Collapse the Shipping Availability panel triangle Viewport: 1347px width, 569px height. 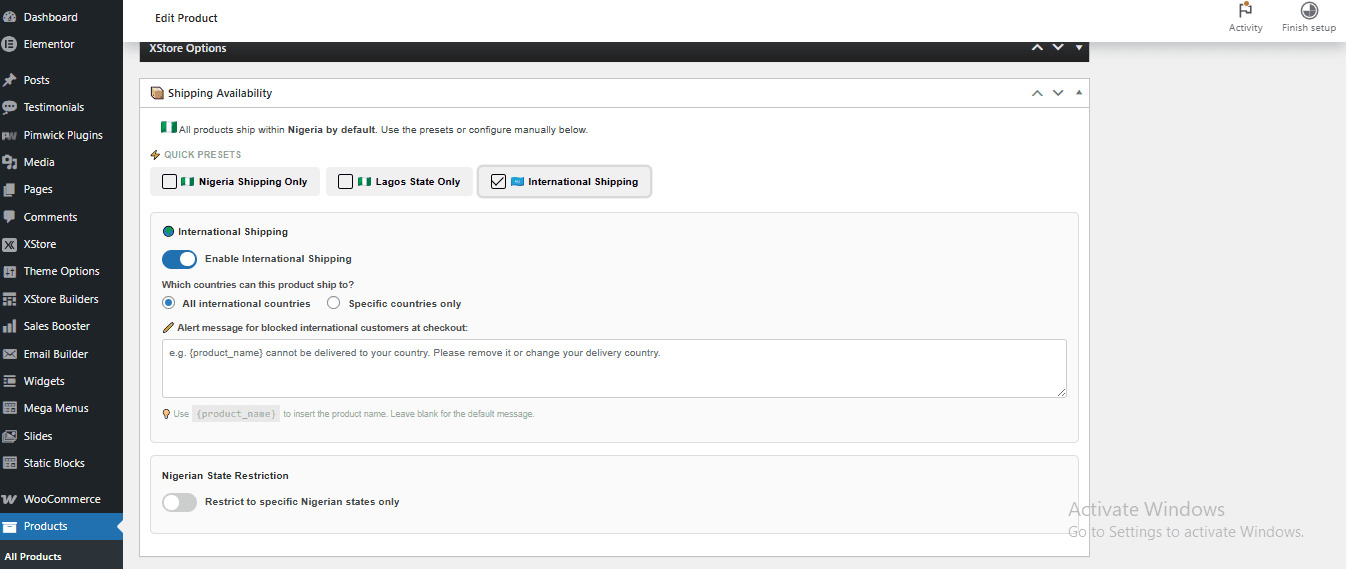click(x=1079, y=93)
